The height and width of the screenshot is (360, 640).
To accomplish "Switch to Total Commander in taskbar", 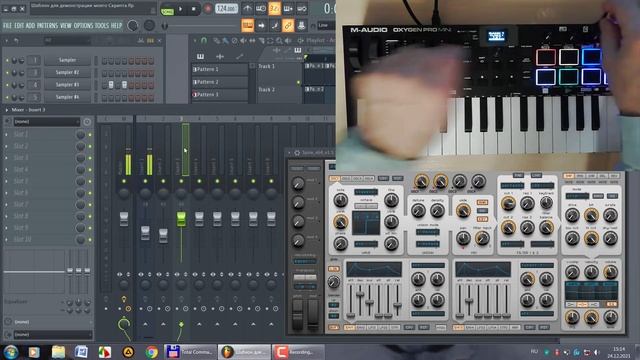I will pyautogui.click(x=190, y=352).
